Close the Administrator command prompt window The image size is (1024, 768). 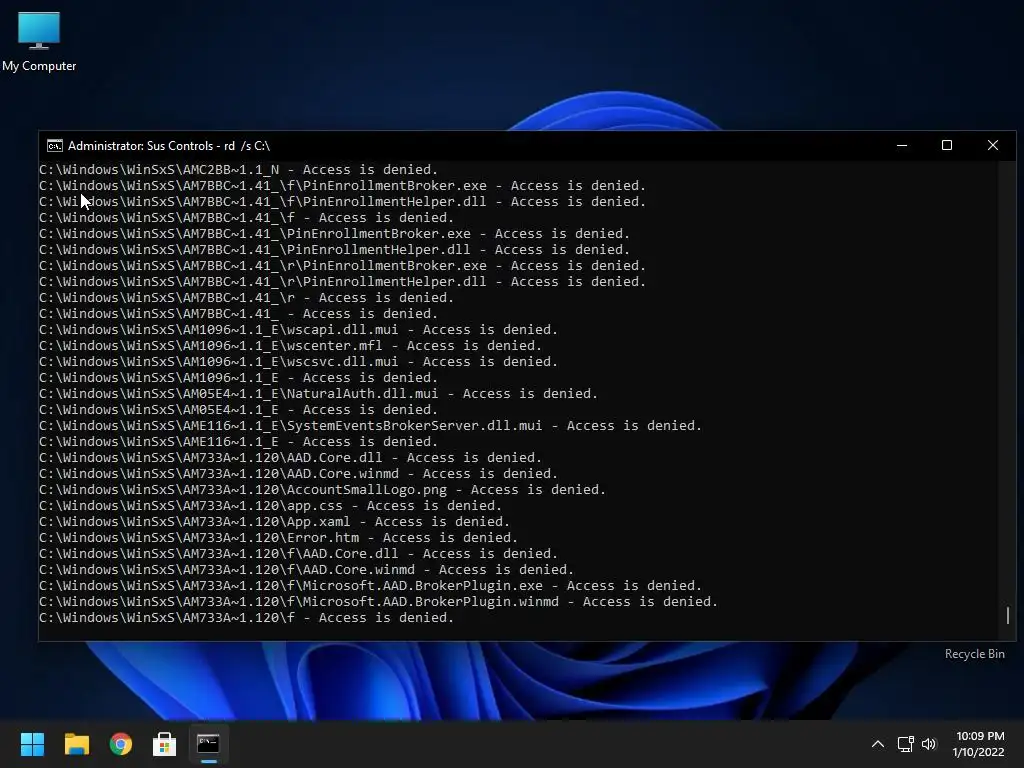point(993,145)
